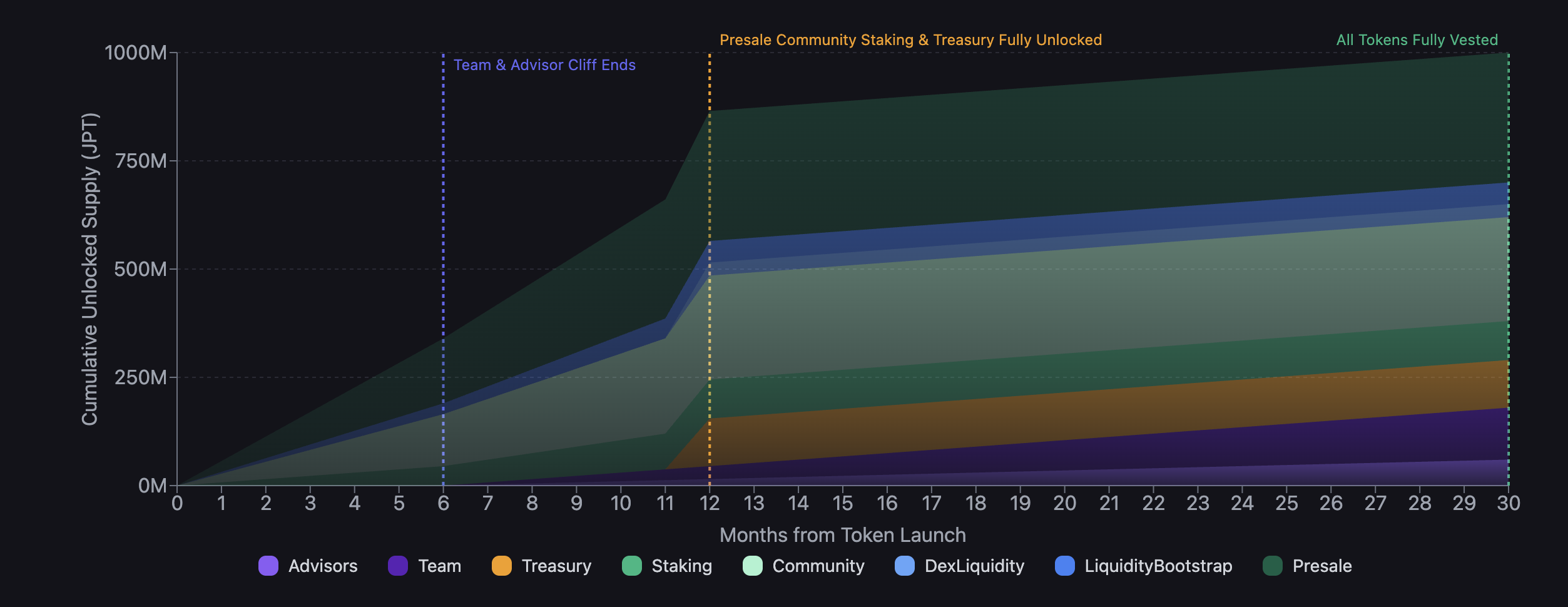
Task: Click the Advisors legend color swatch
Action: tap(268, 566)
